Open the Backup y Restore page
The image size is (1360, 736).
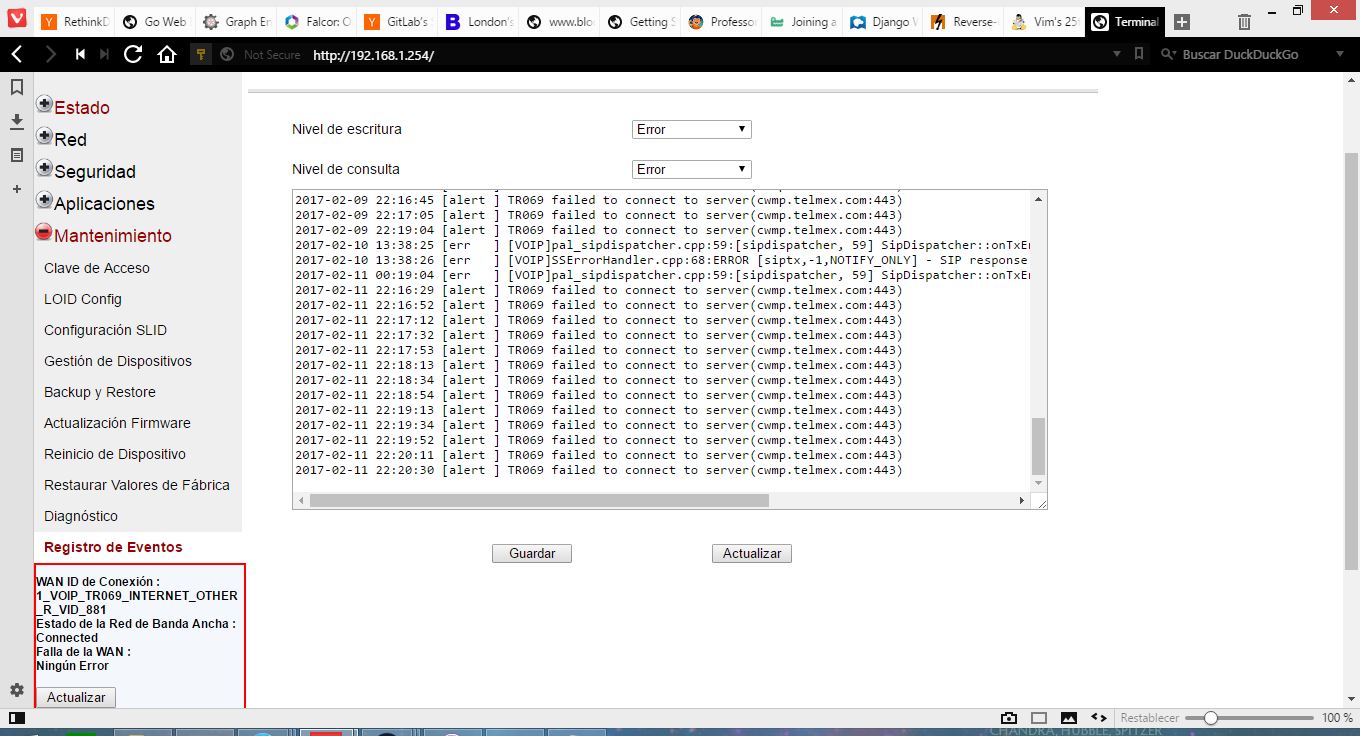coord(100,392)
